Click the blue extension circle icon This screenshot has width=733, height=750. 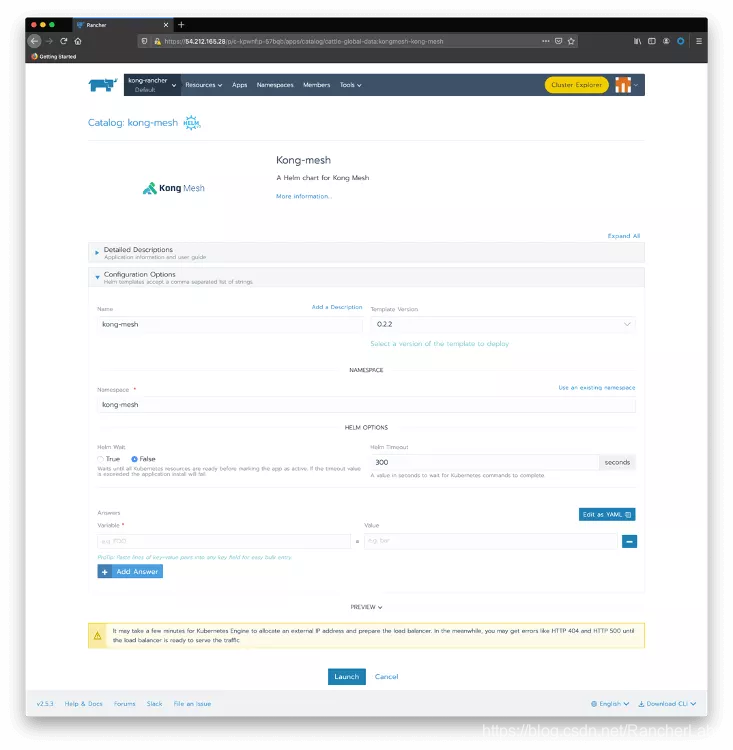tap(680, 41)
